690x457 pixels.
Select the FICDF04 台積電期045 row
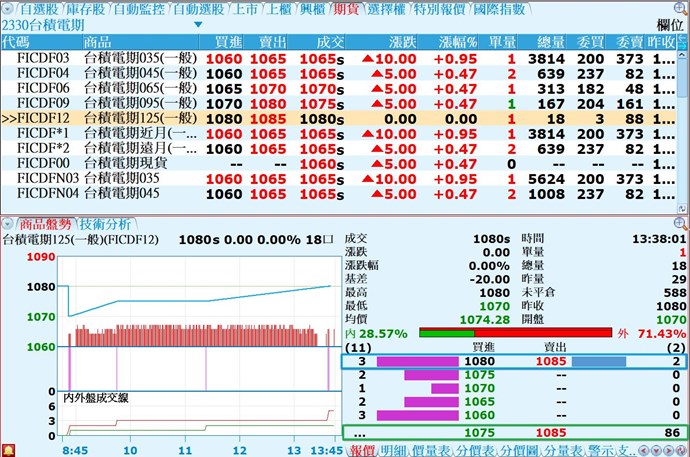(x=339, y=73)
